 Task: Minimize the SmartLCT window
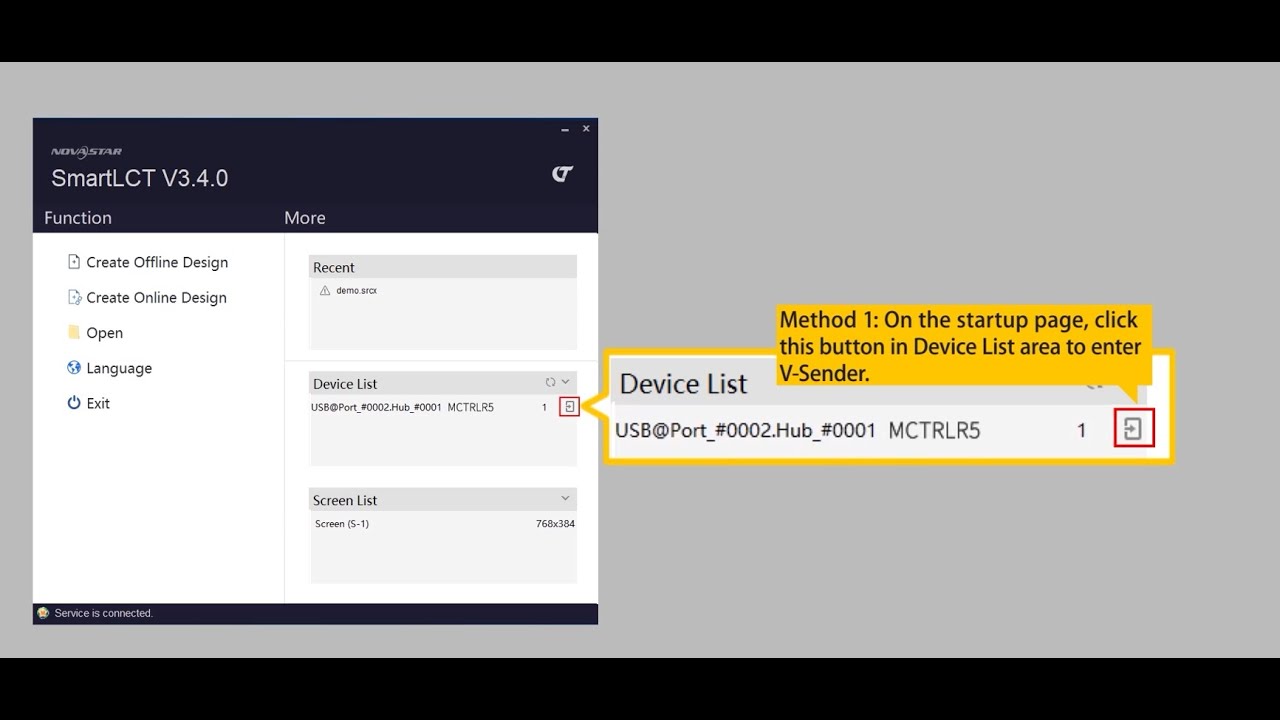[565, 129]
